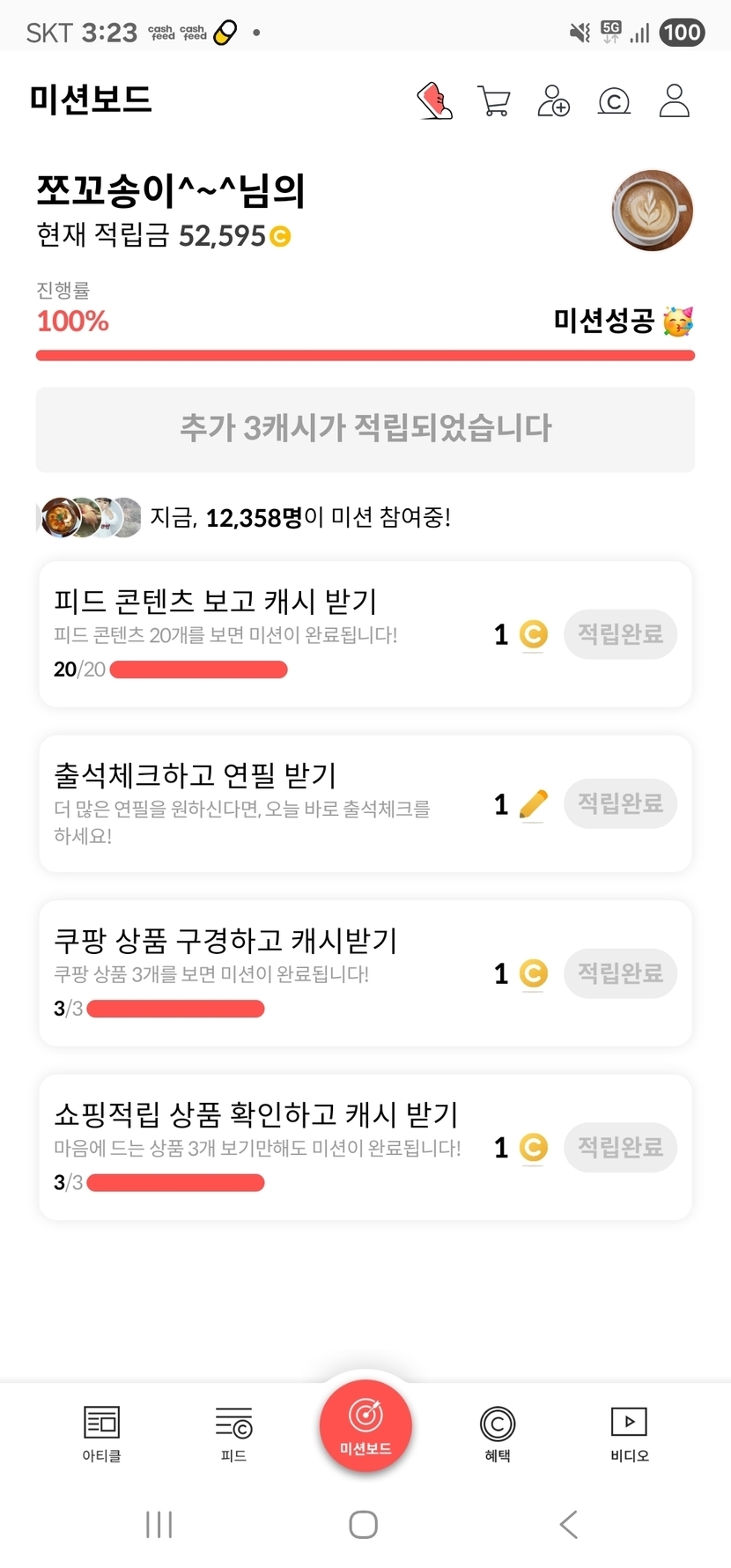Tap the red 100% mission progress bar
731x1568 pixels.
click(365, 355)
